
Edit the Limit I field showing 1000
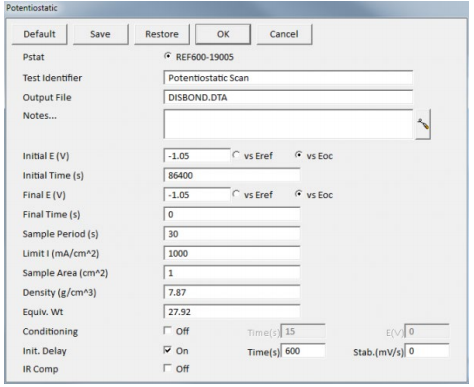(232, 253)
